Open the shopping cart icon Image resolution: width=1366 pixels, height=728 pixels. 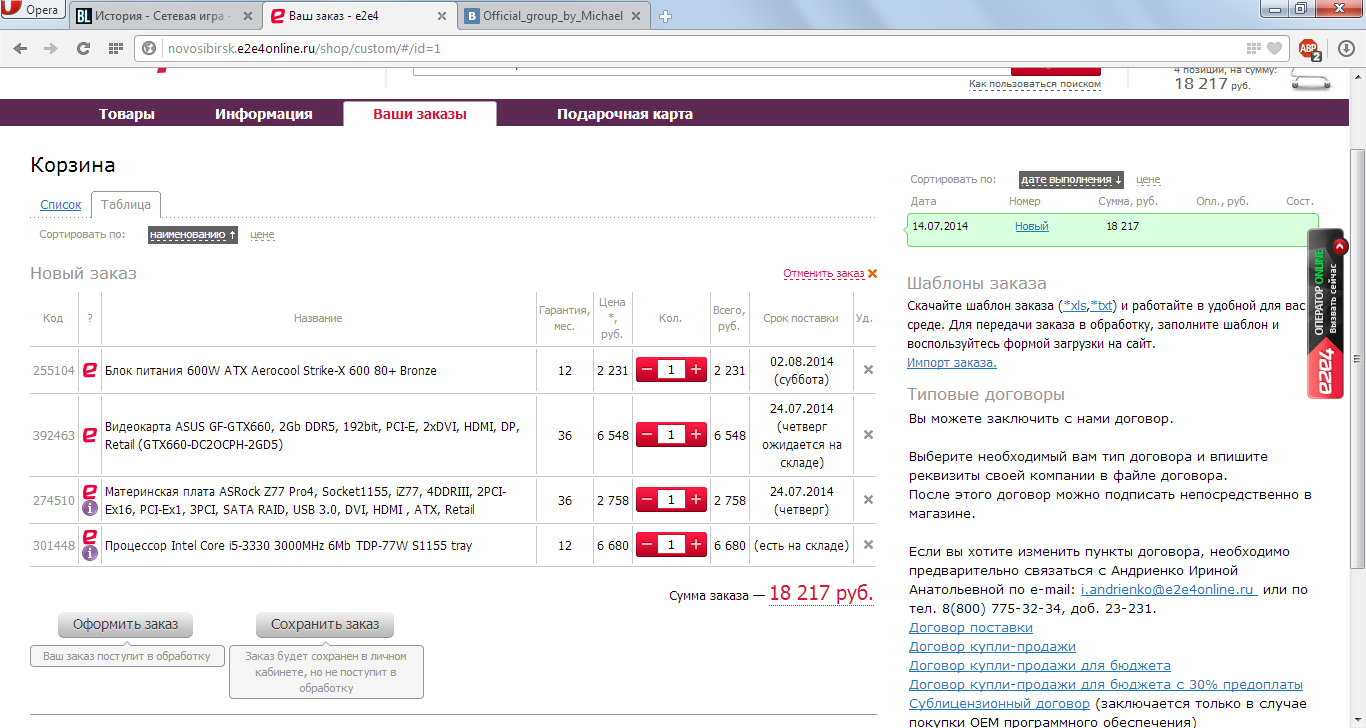[x=1312, y=80]
